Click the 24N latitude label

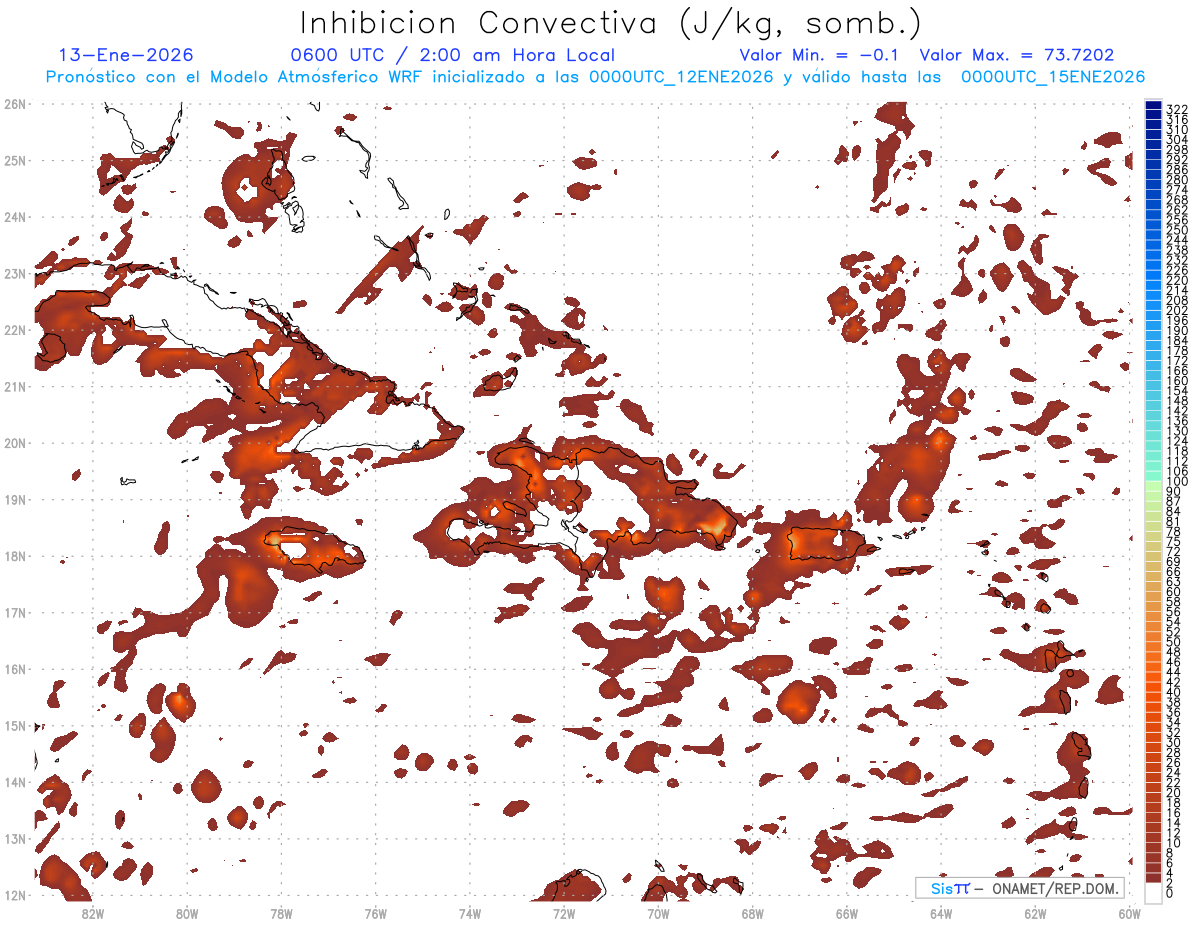(15, 217)
